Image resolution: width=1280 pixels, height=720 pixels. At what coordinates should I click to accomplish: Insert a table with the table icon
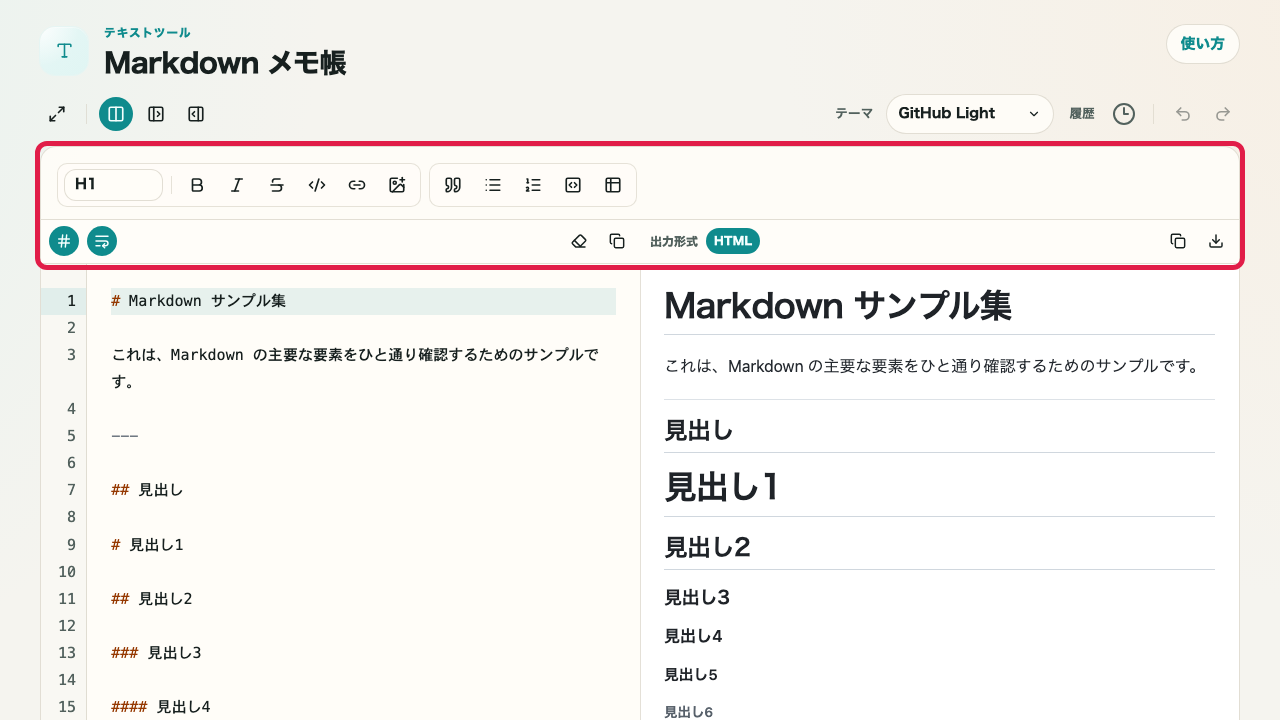click(x=613, y=185)
